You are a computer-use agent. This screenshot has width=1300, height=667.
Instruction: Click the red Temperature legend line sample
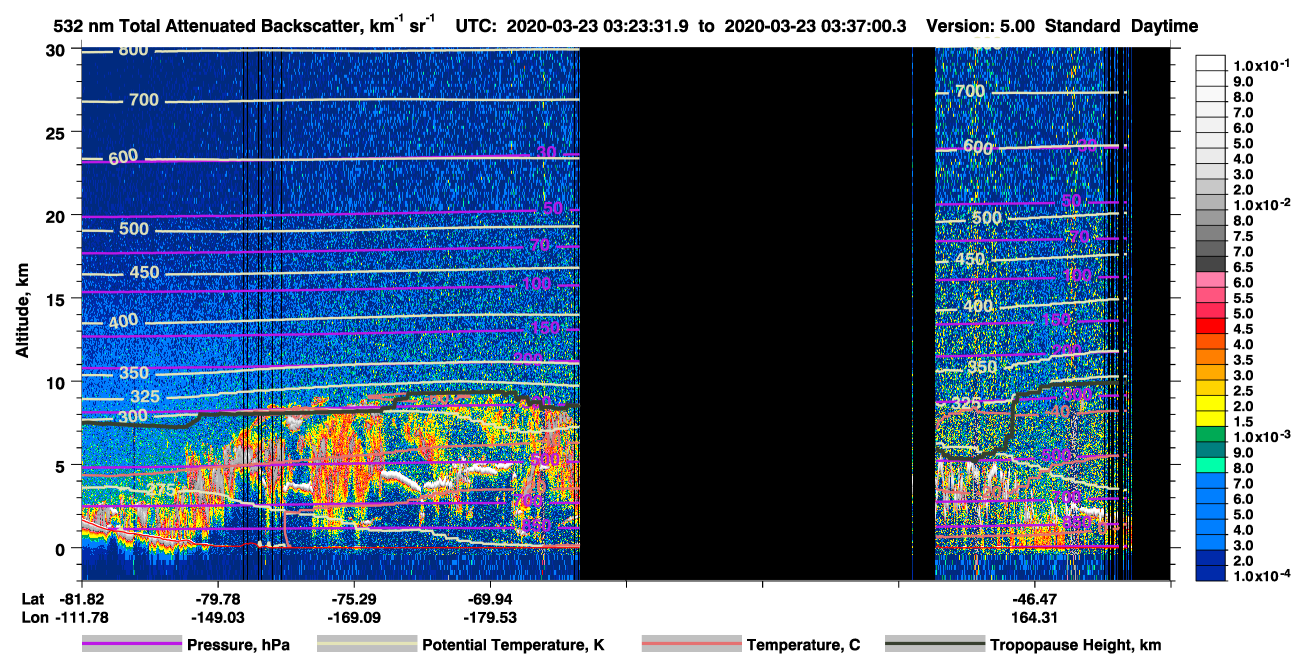(691, 645)
